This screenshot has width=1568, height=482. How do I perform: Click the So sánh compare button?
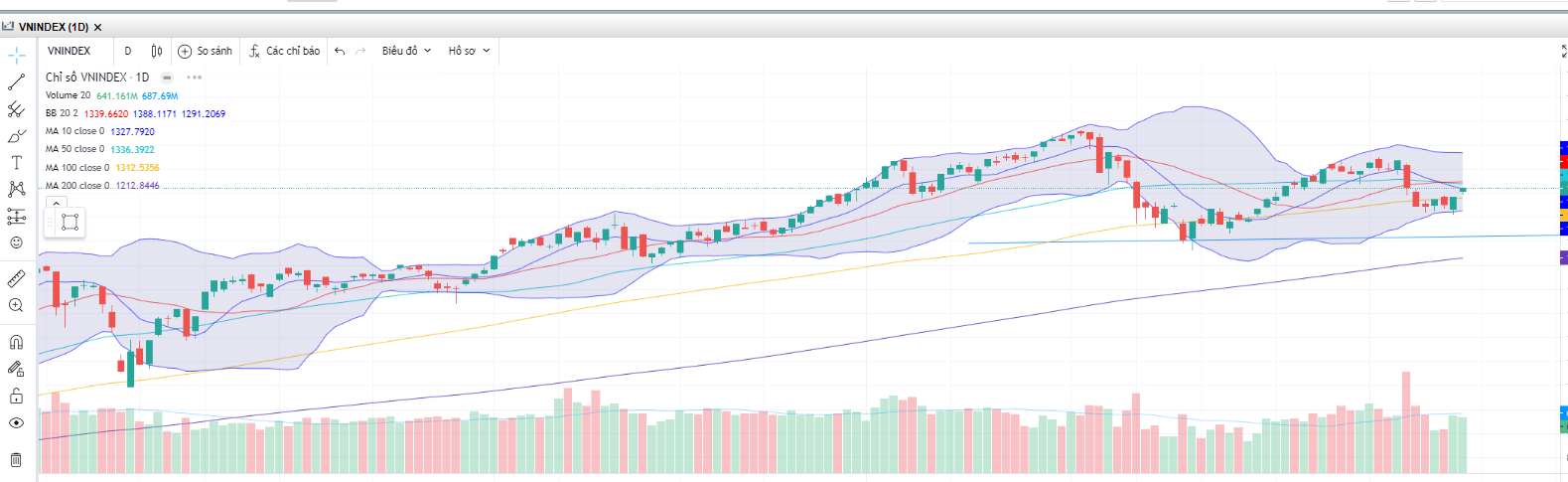click(206, 51)
